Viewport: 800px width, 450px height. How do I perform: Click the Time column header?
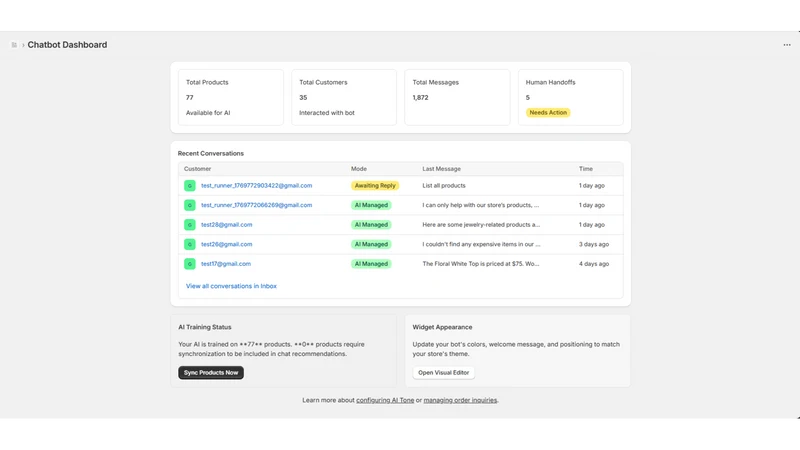[x=586, y=169]
